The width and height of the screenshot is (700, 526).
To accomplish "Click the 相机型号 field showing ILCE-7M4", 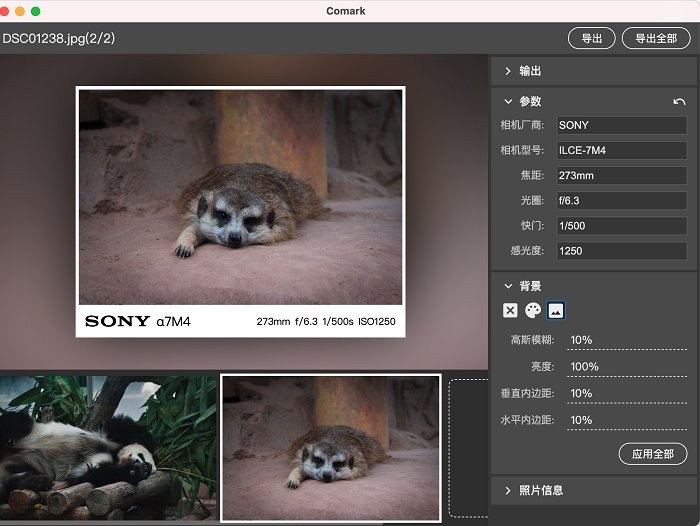I will click(x=621, y=150).
